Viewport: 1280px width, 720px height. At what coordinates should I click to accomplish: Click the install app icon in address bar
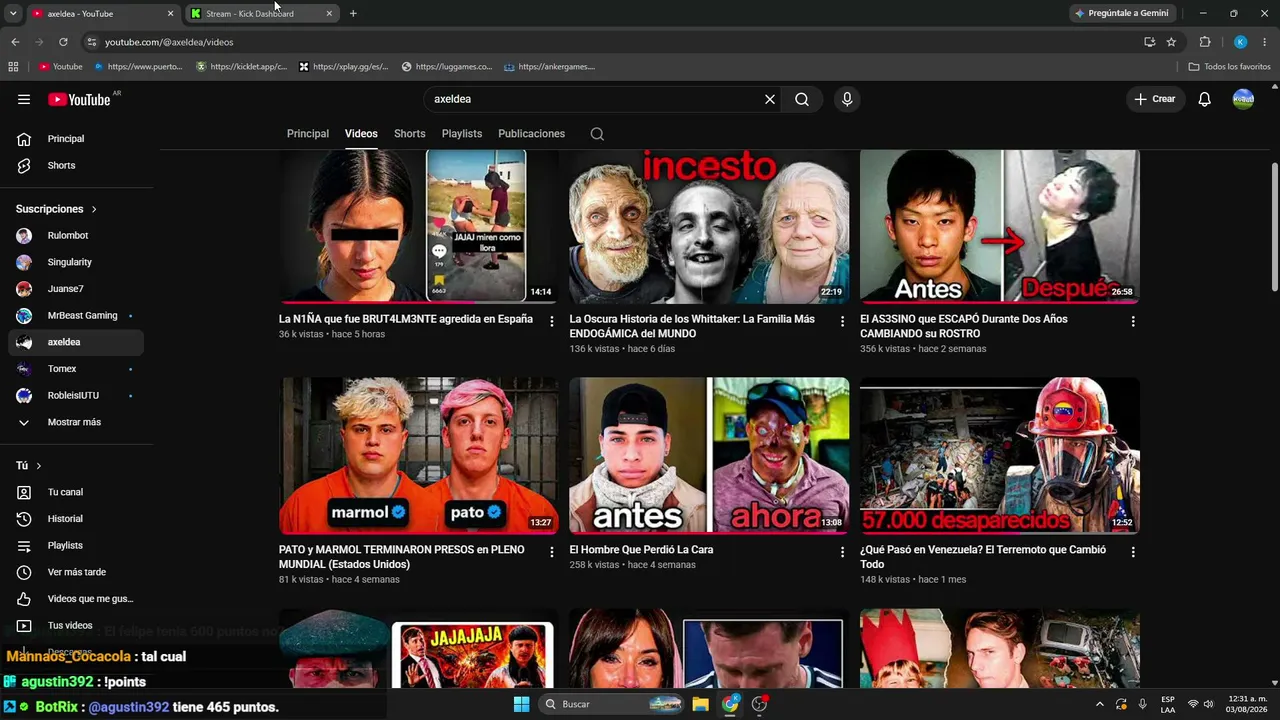pos(1149,42)
